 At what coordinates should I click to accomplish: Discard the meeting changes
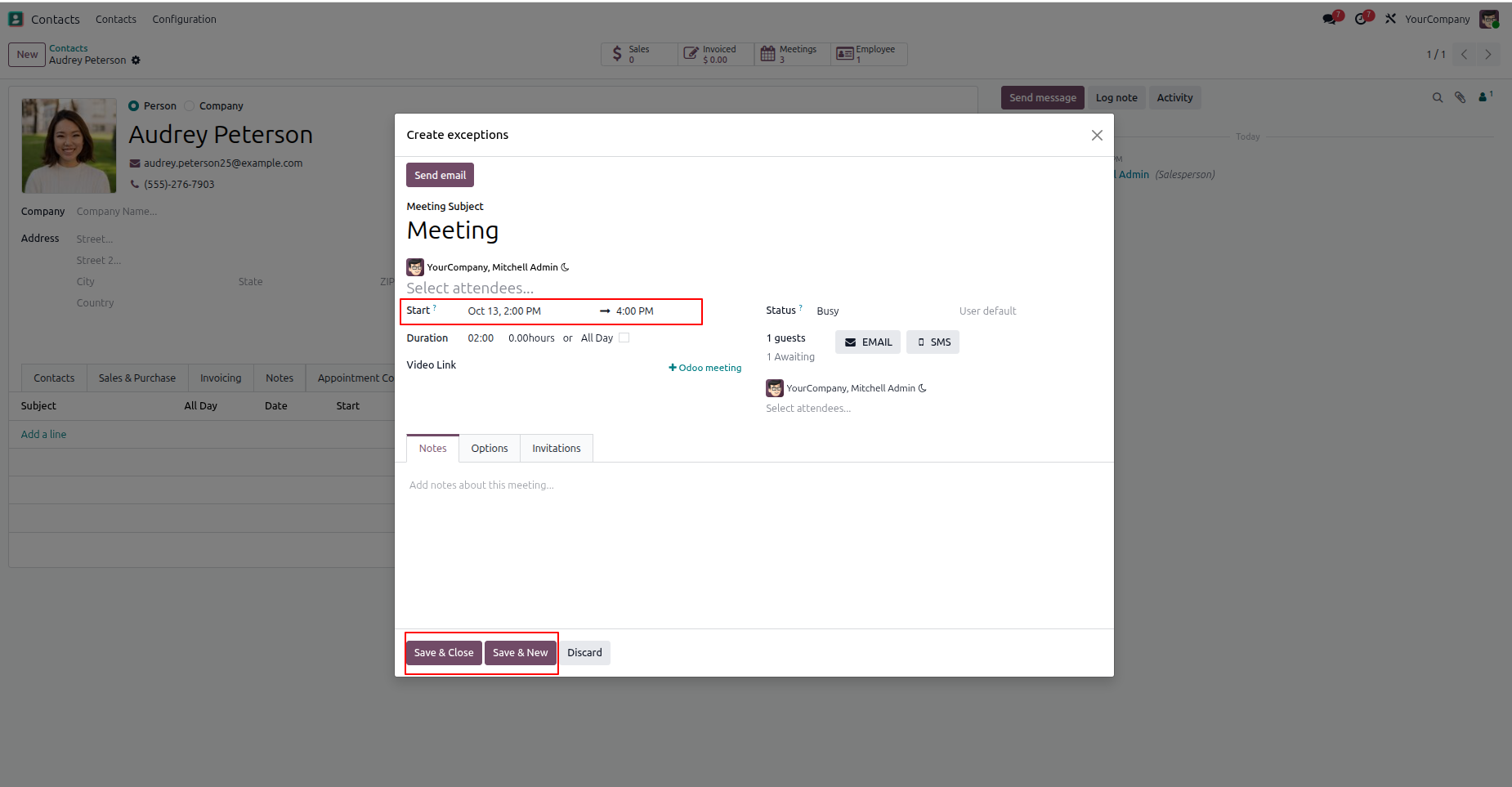(x=584, y=653)
